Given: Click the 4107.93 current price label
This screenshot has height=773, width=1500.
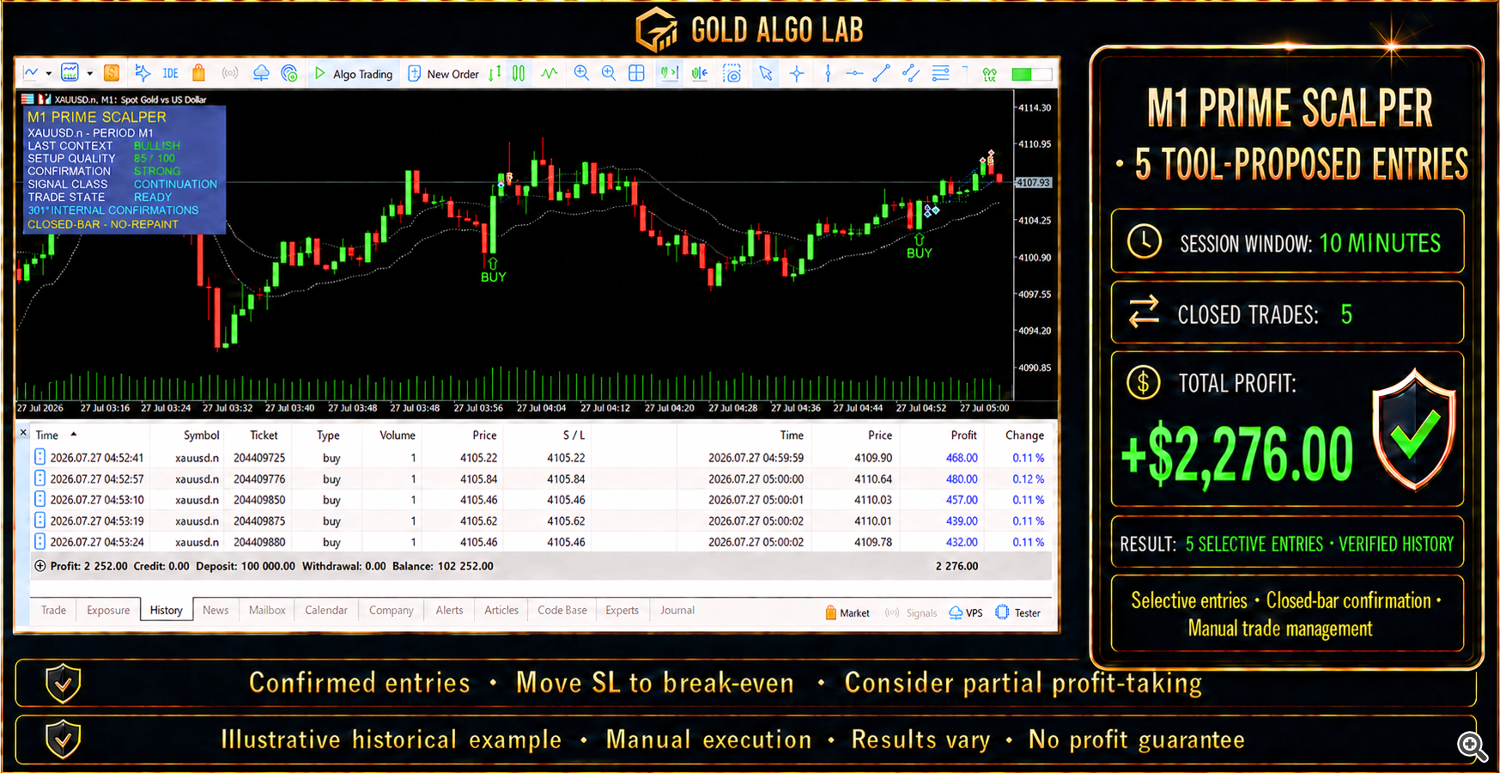Looking at the screenshot, I should pyautogui.click(x=1033, y=183).
